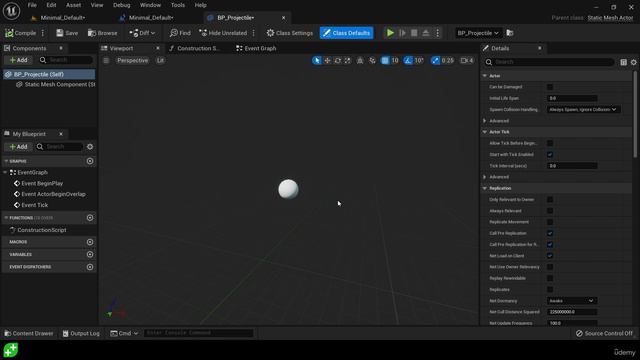The height and width of the screenshot is (360, 640).
Task: Toggle rotation snapping in viewport
Action: tap(408, 60)
